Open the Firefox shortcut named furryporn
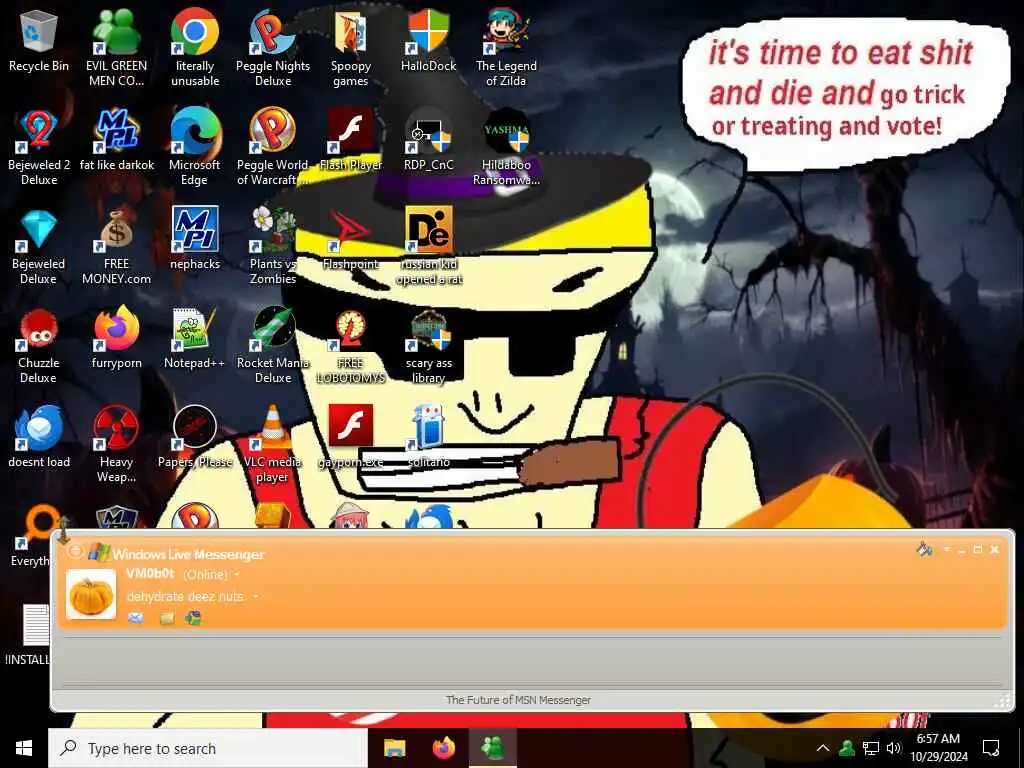 click(116, 338)
